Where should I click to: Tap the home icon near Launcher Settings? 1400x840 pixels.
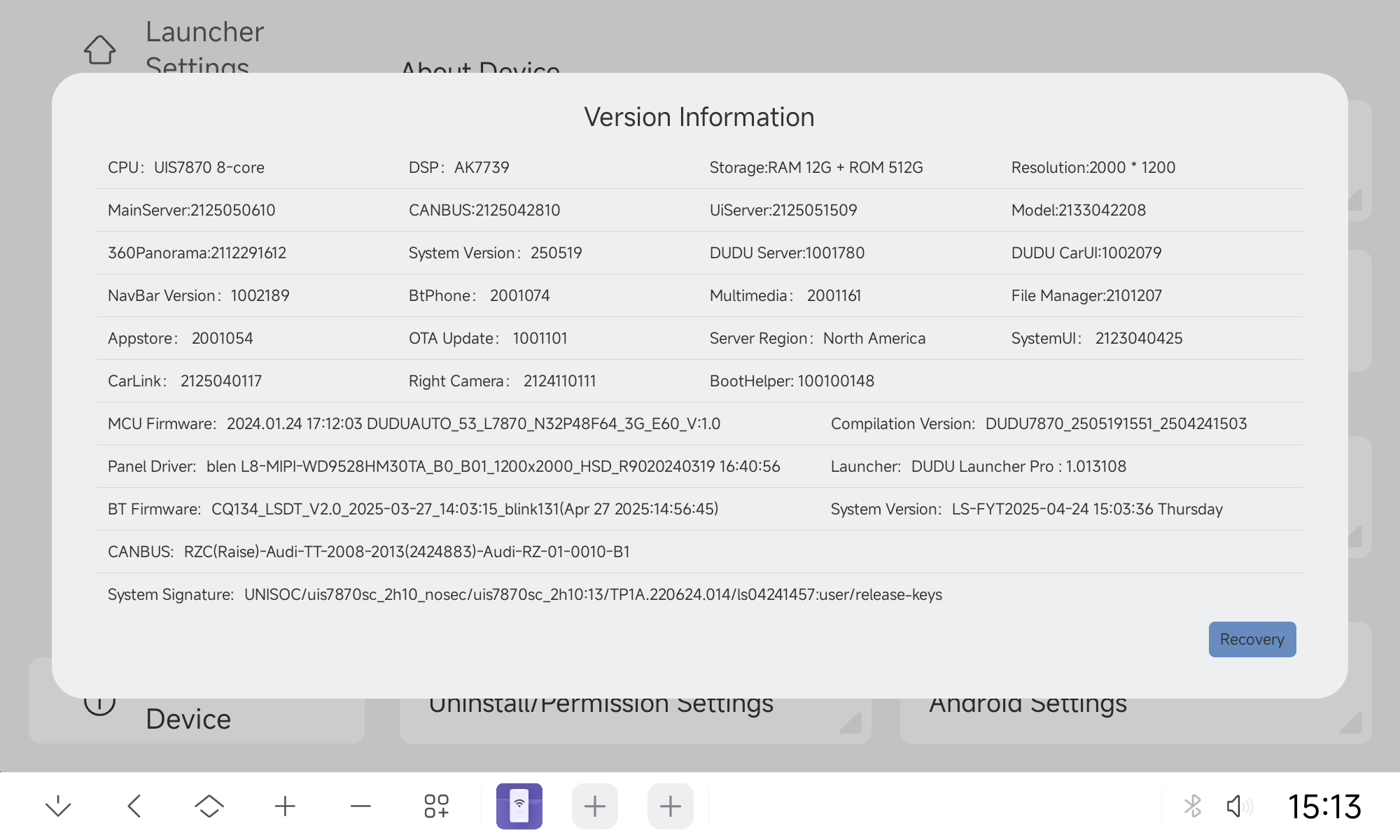(x=99, y=50)
